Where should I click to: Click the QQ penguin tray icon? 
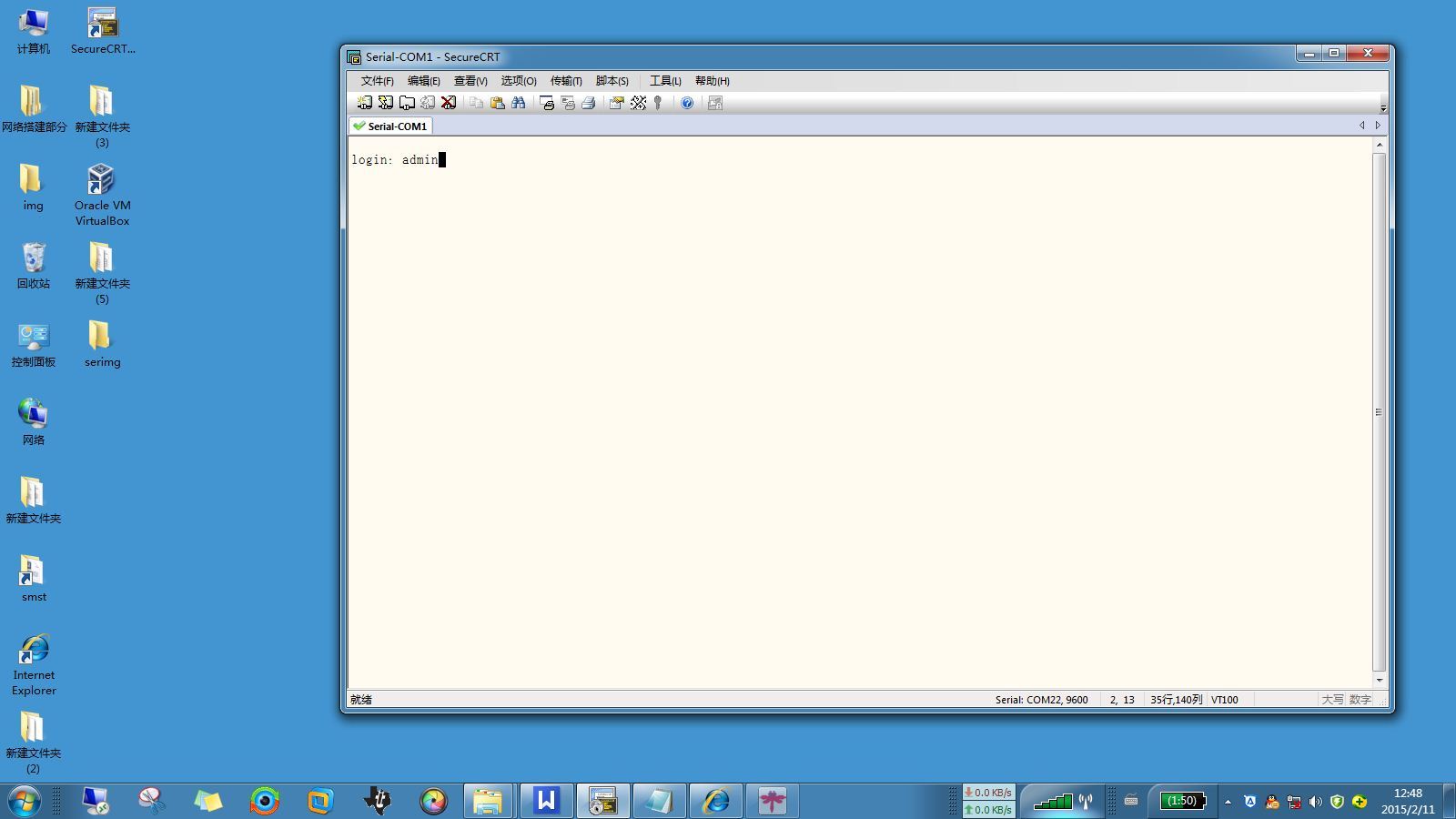click(x=1271, y=802)
